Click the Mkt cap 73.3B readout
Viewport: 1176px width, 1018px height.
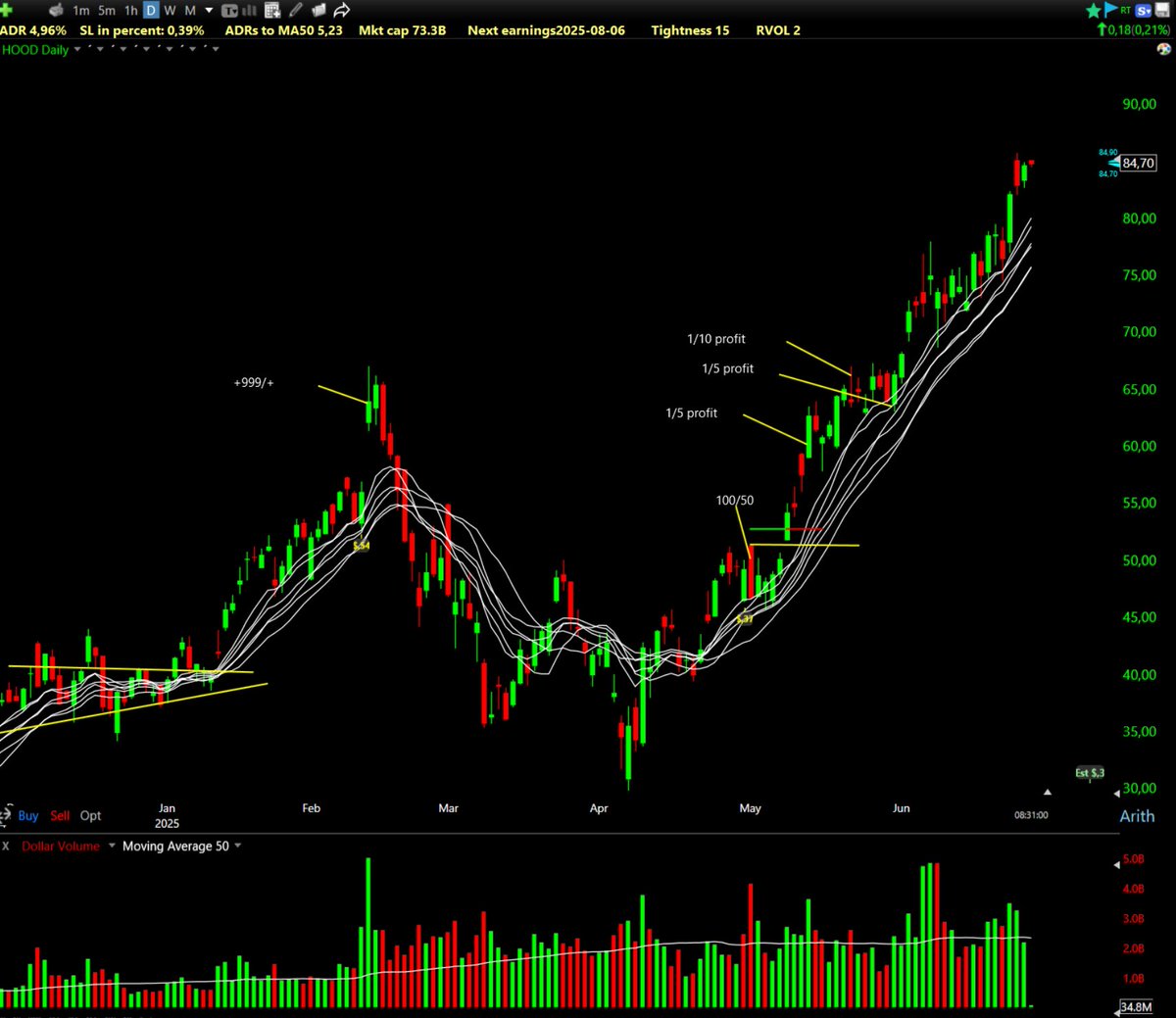[x=402, y=30]
